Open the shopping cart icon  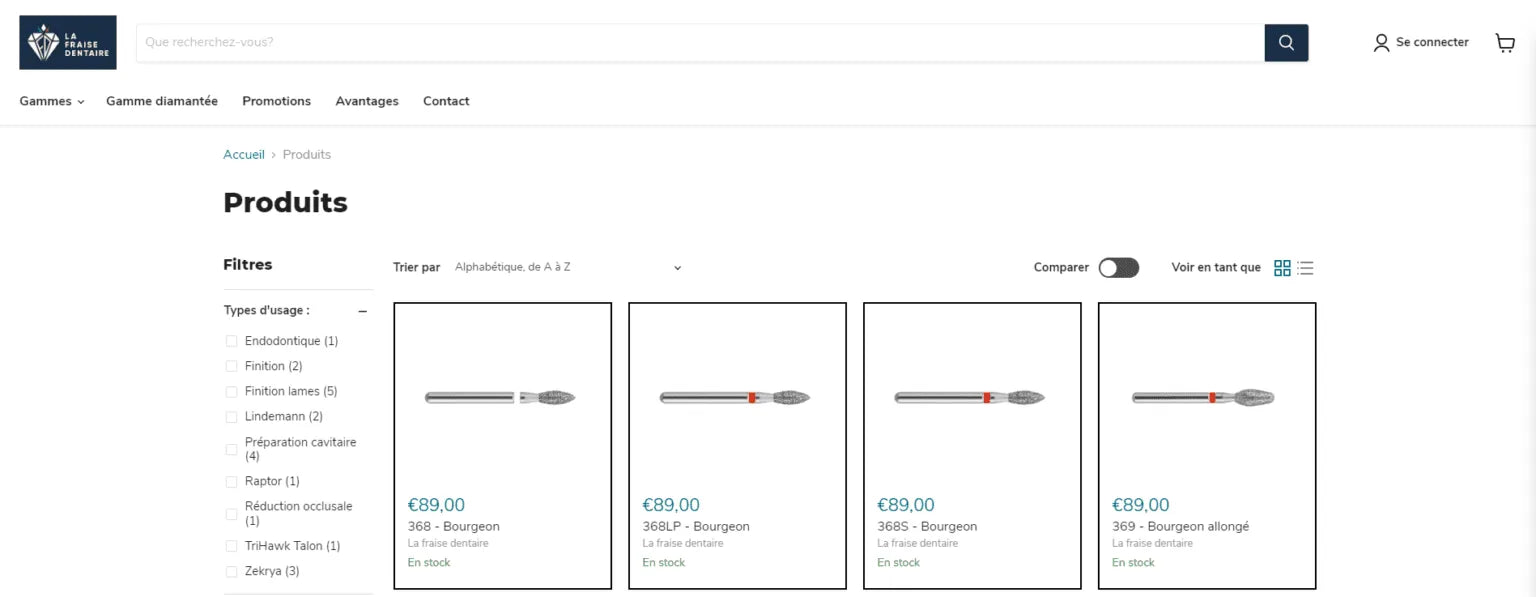click(1504, 42)
